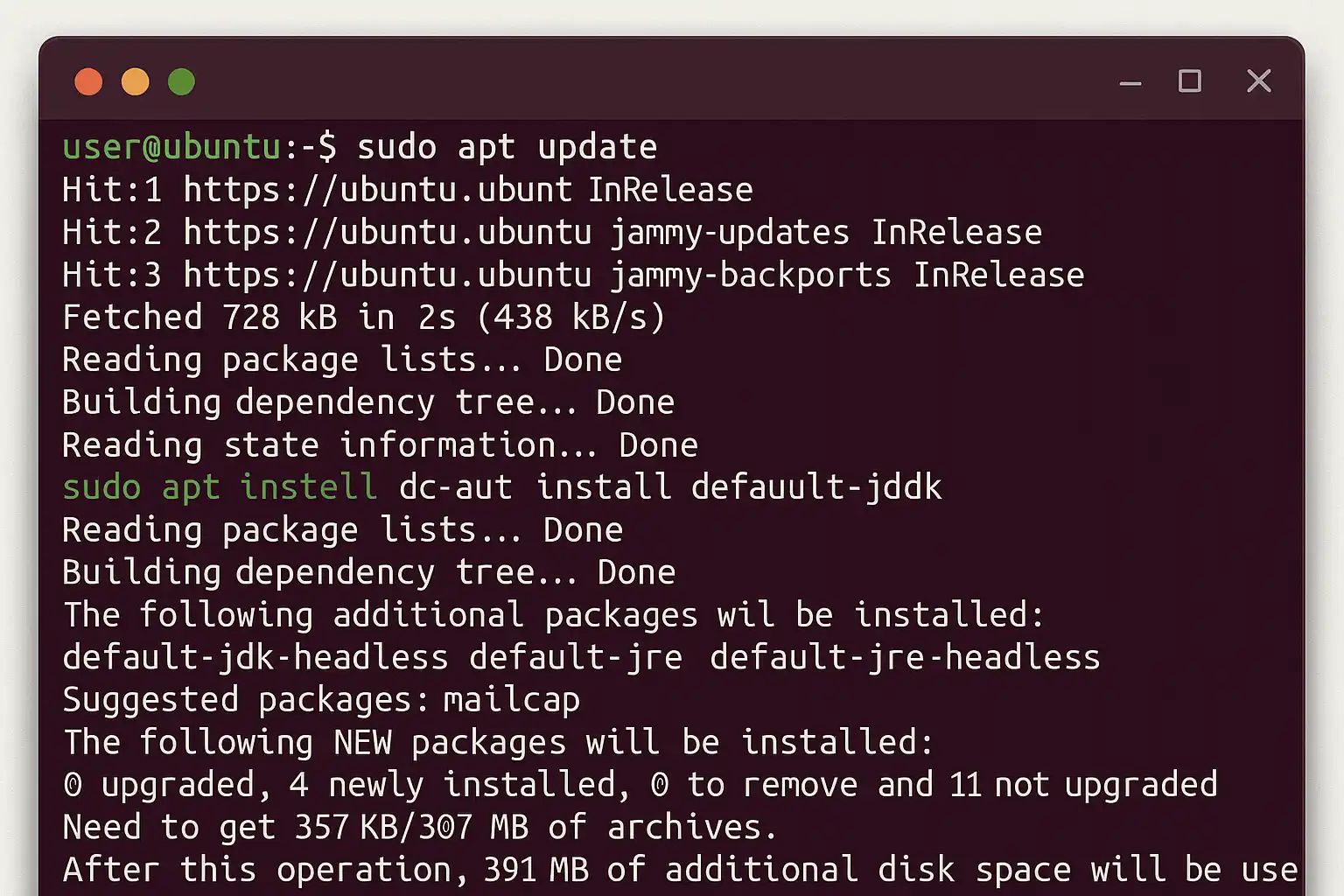Click green 'sudo apt instell' text
The width and height of the screenshot is (1344, 896).
pyautogui.click(x=220, y=487)
